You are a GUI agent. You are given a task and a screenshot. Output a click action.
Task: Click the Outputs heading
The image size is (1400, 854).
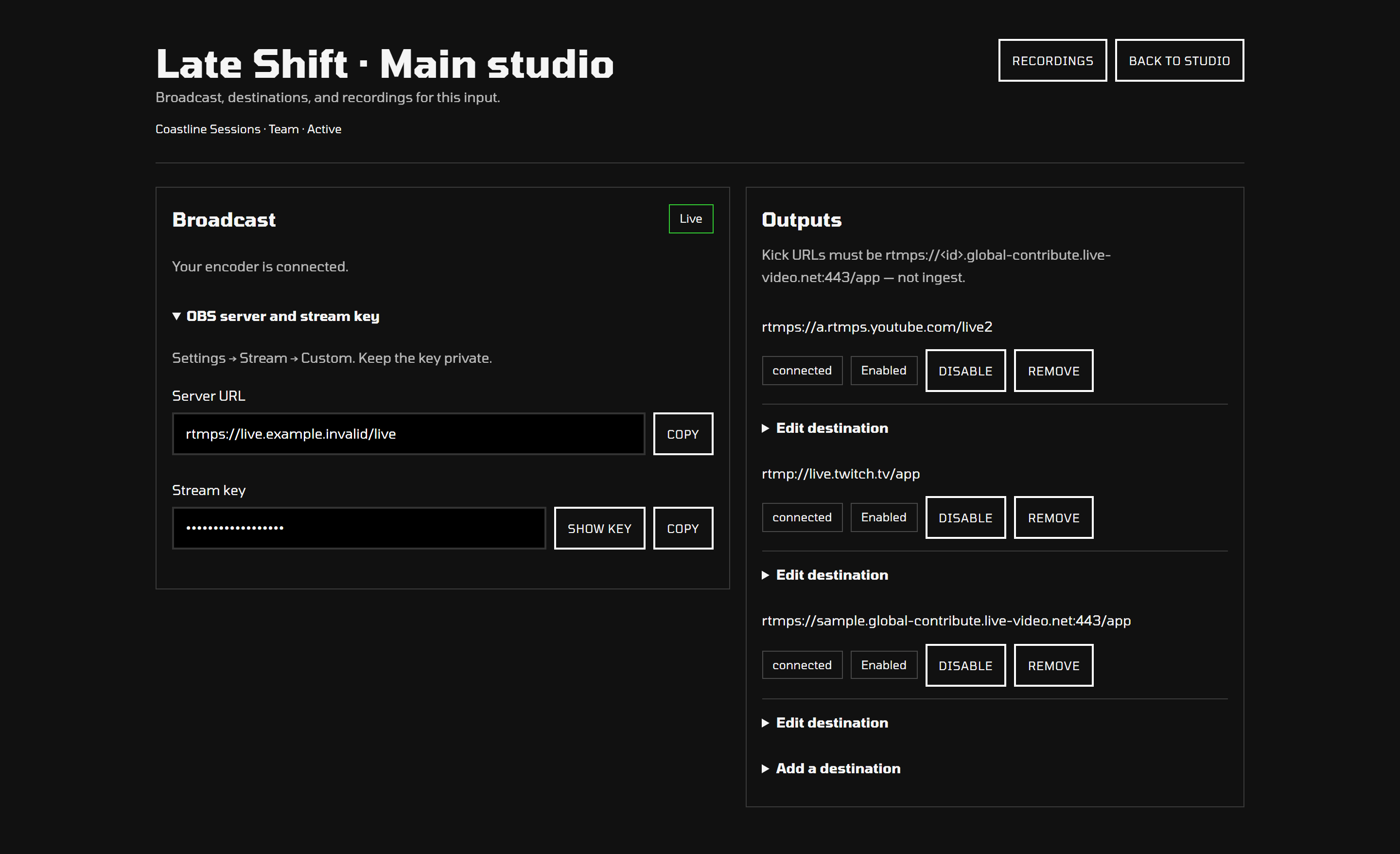(801, 219)
